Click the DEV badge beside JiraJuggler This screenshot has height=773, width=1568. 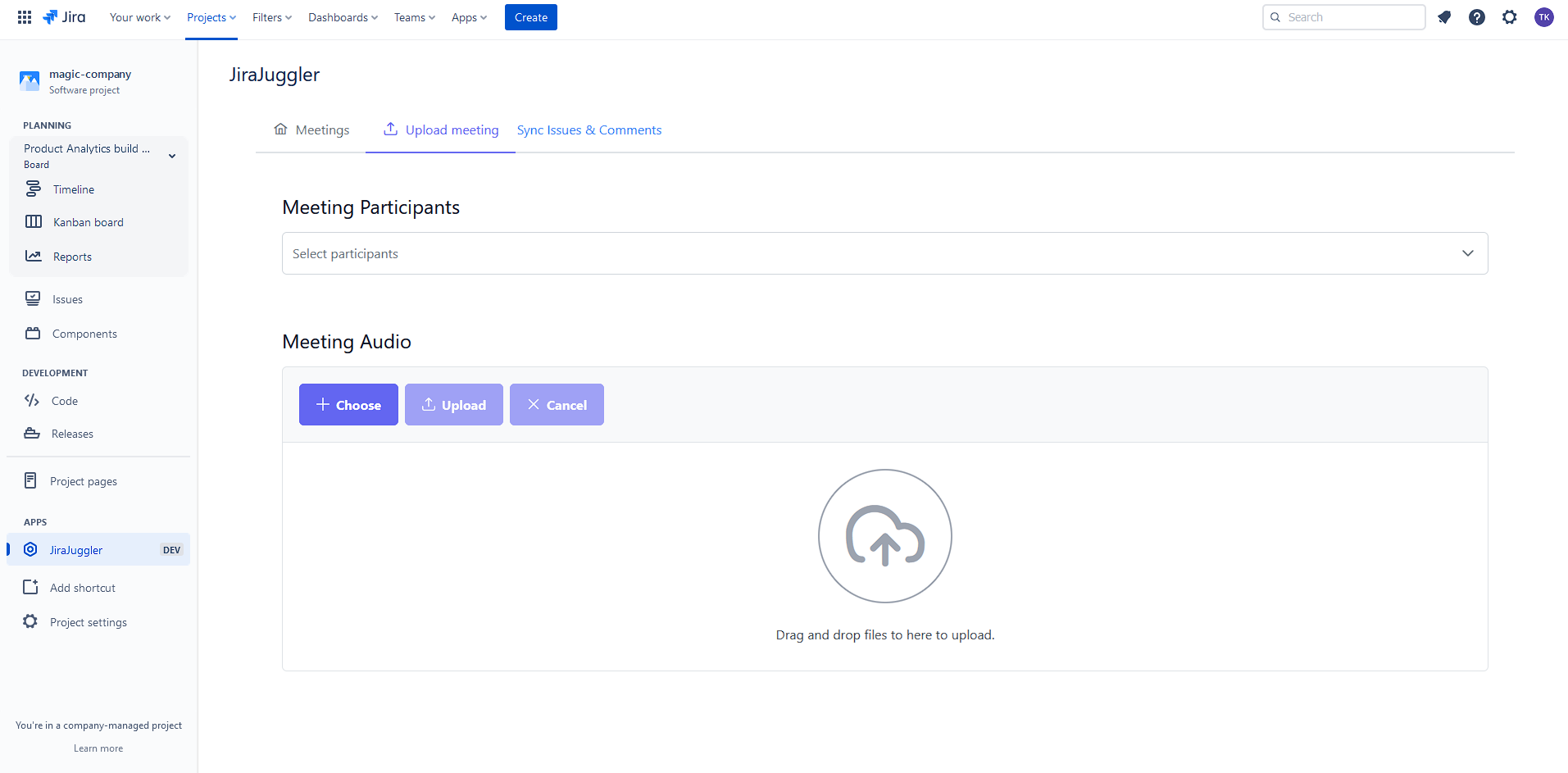coord(171,550)
